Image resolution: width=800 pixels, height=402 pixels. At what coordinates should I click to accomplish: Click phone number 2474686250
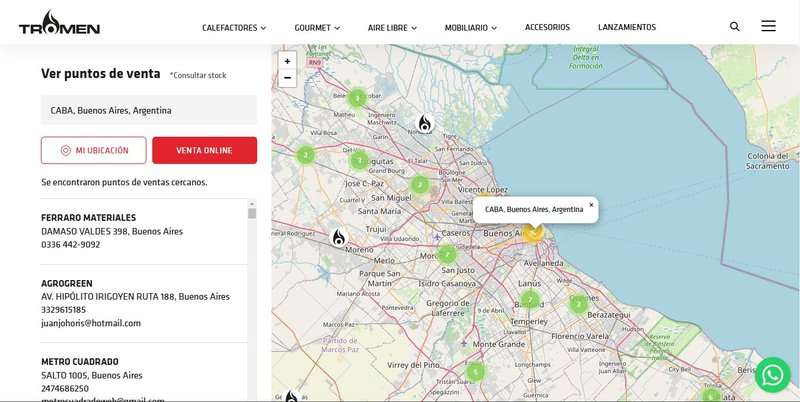click(x=65, y=388)
